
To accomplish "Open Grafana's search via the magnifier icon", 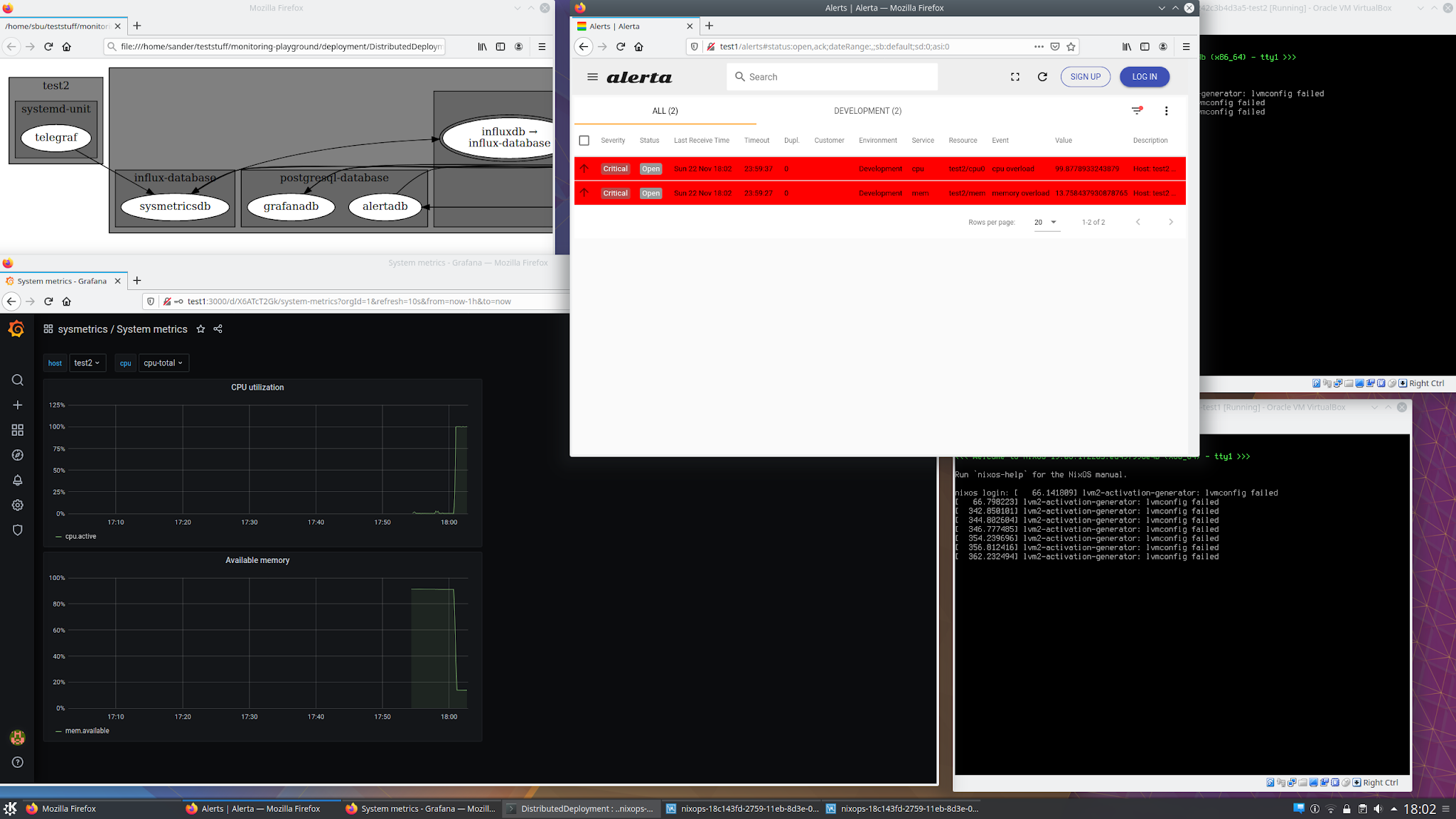I will pyautogui.click(x=17, y=380).
